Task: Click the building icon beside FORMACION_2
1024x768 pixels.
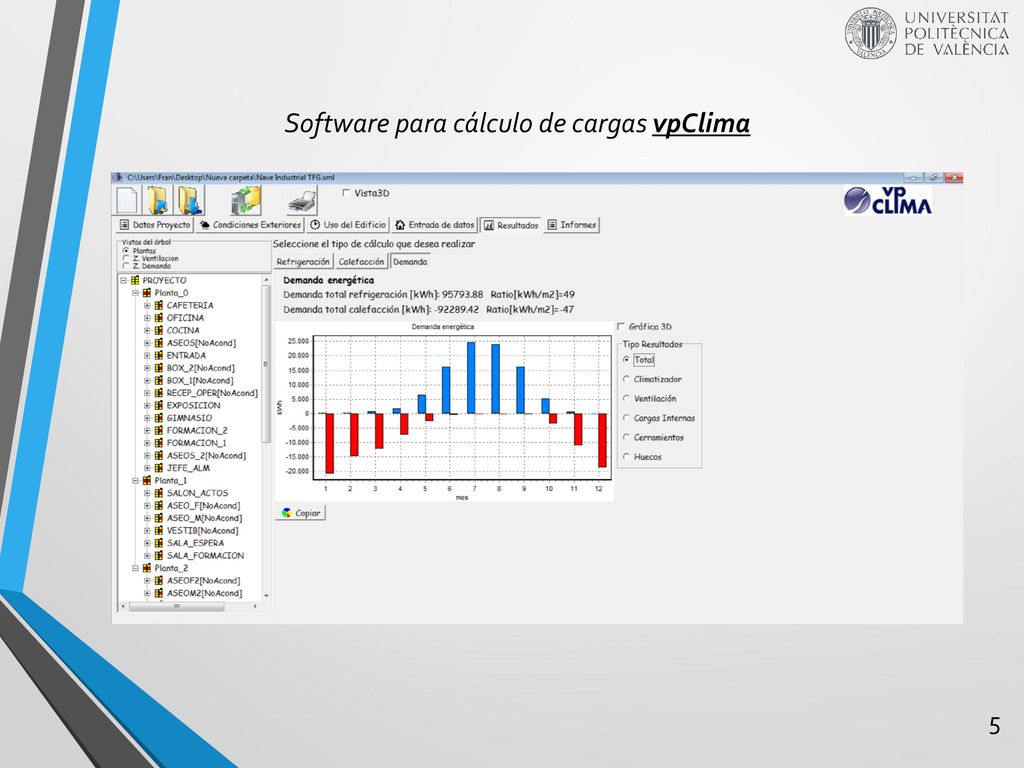Action: click(x=159, y=430)
